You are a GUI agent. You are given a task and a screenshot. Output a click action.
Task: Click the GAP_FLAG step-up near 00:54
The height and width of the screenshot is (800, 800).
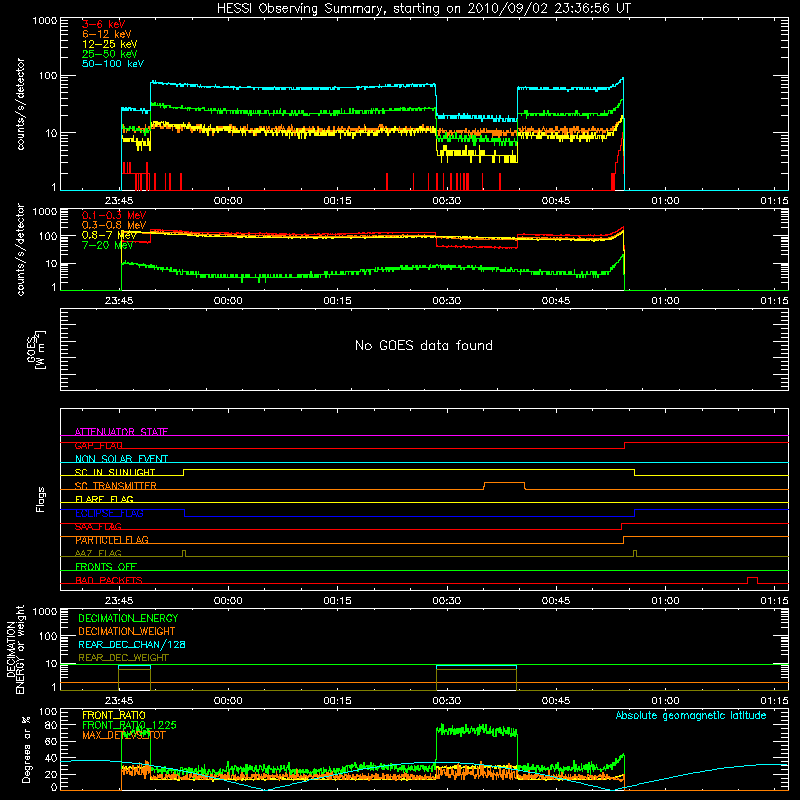(624, 445)
